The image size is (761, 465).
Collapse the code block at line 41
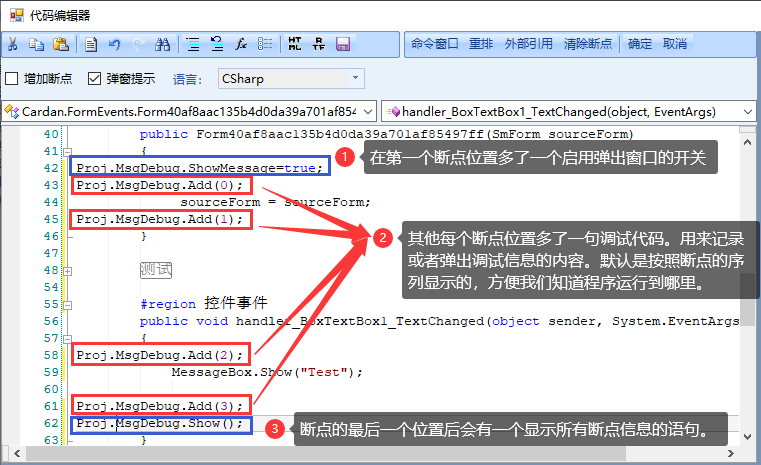pyautogui.click(x=68, y=152)
